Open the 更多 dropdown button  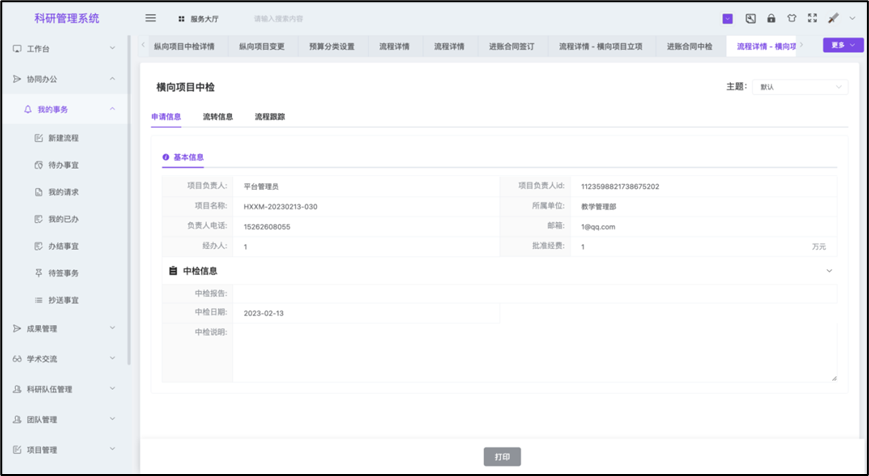[x=843, y=45]
